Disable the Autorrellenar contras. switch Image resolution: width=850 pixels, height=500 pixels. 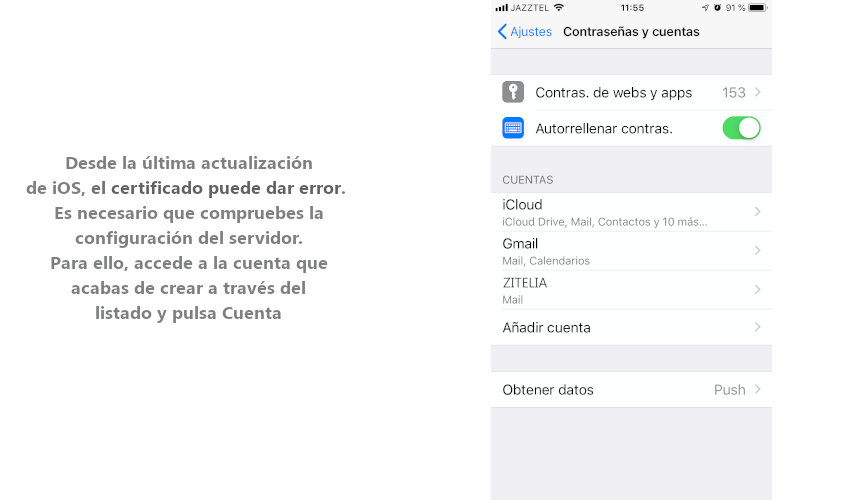tap(741, 128)
